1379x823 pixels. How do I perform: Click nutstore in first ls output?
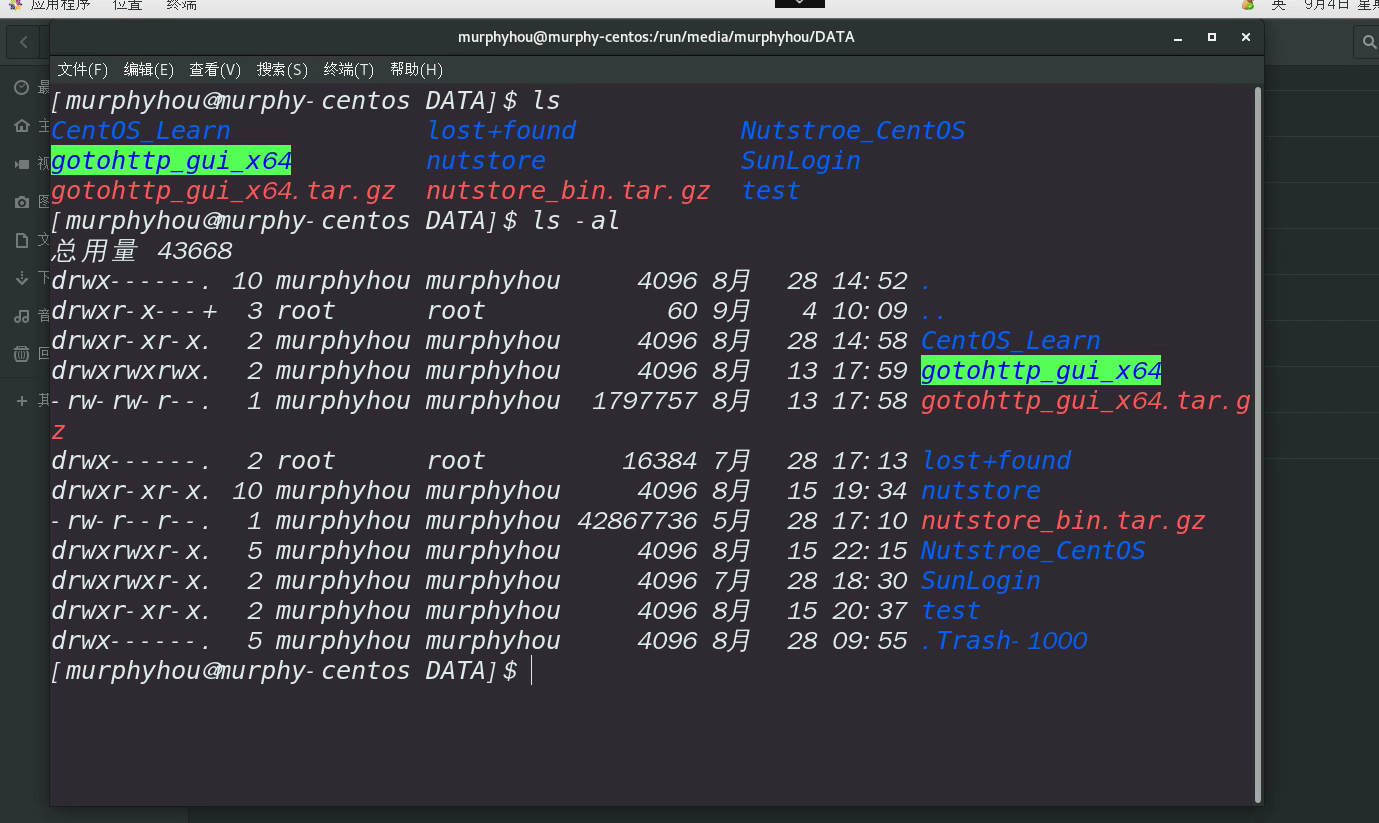coord(486,161)
